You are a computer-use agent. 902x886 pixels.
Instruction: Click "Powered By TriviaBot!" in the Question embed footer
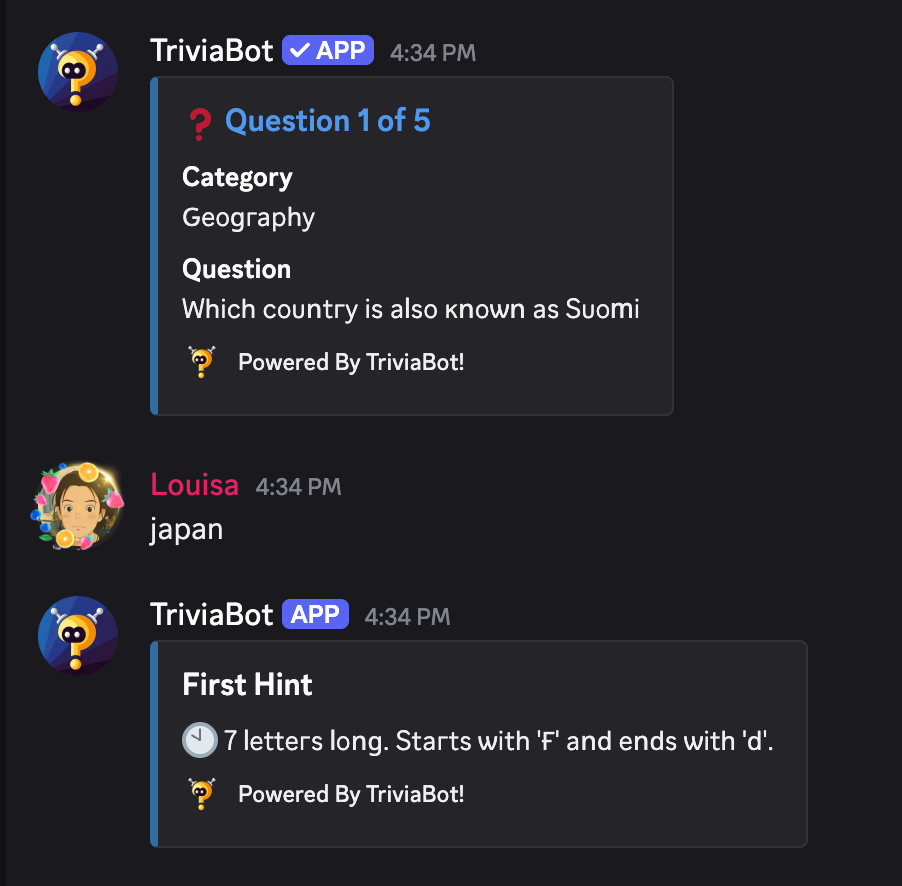[351, 362]
